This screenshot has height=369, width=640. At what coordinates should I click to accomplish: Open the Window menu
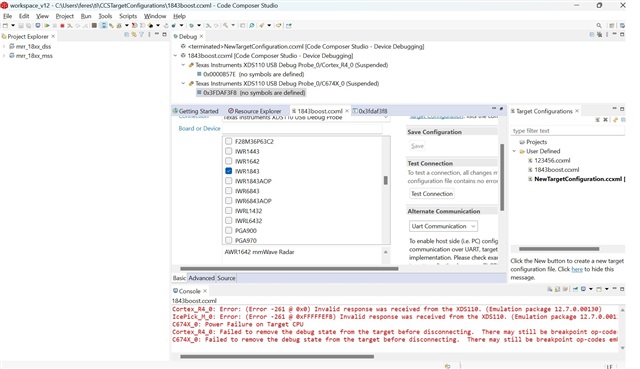pos(155,16)
